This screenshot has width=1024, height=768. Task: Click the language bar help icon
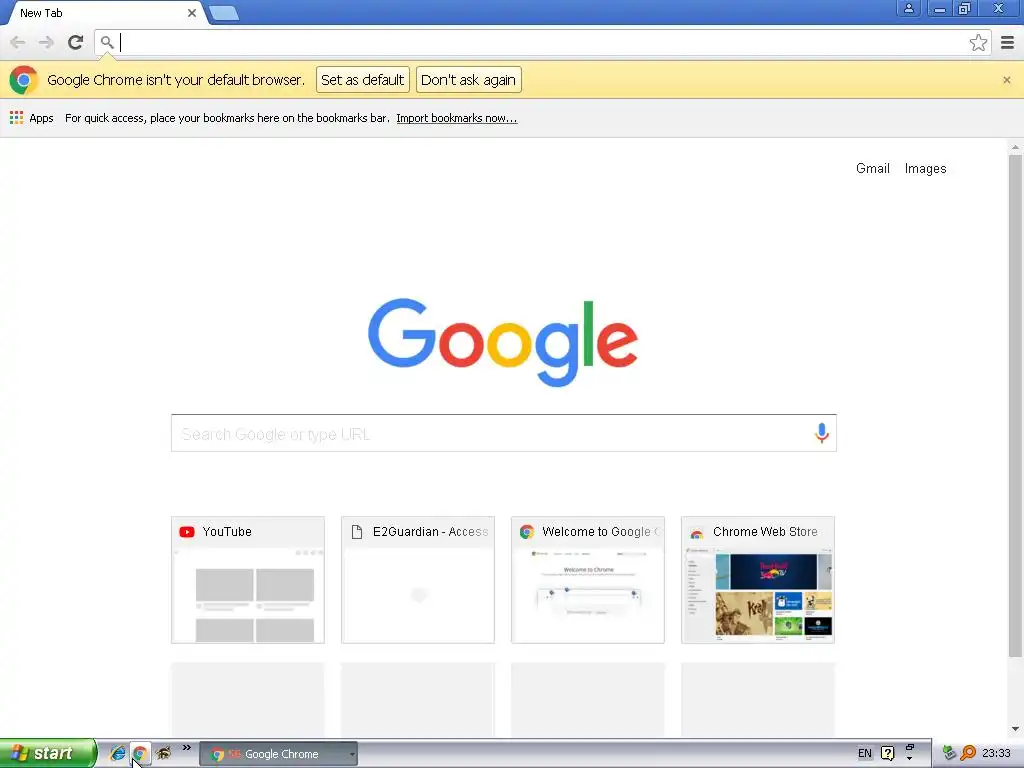point(888,753)
